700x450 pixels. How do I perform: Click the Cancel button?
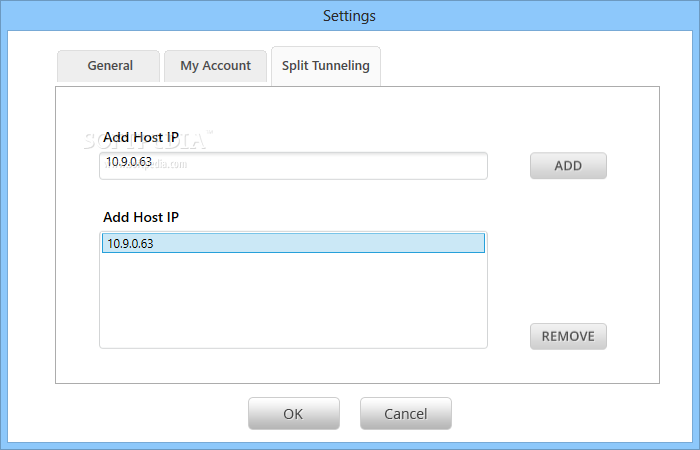click(x=405, y=414)
